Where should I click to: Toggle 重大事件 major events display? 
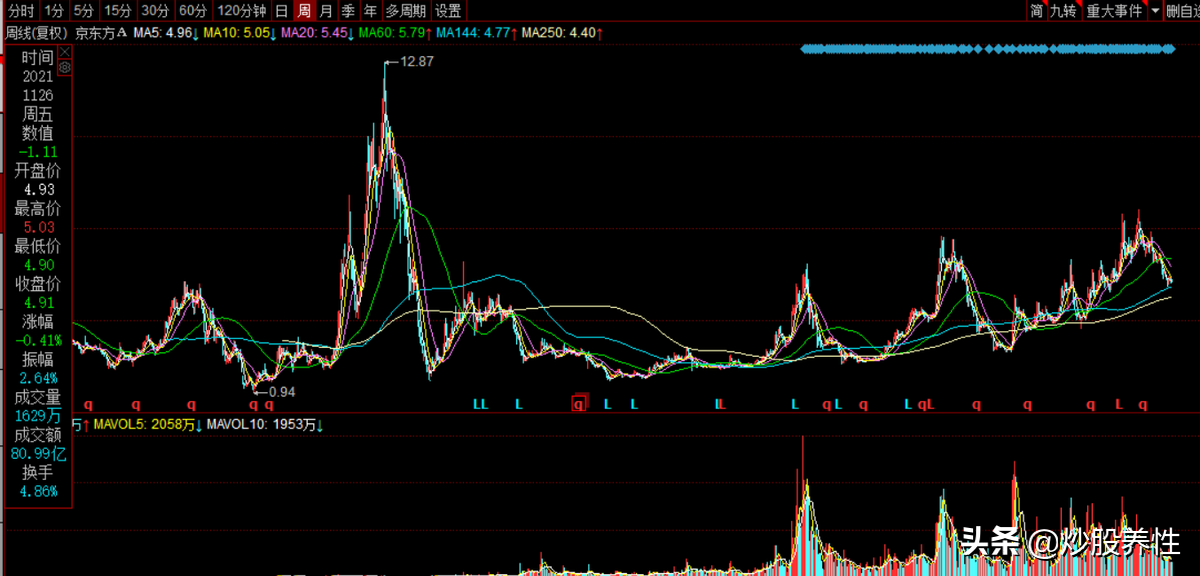(1114, 11)
